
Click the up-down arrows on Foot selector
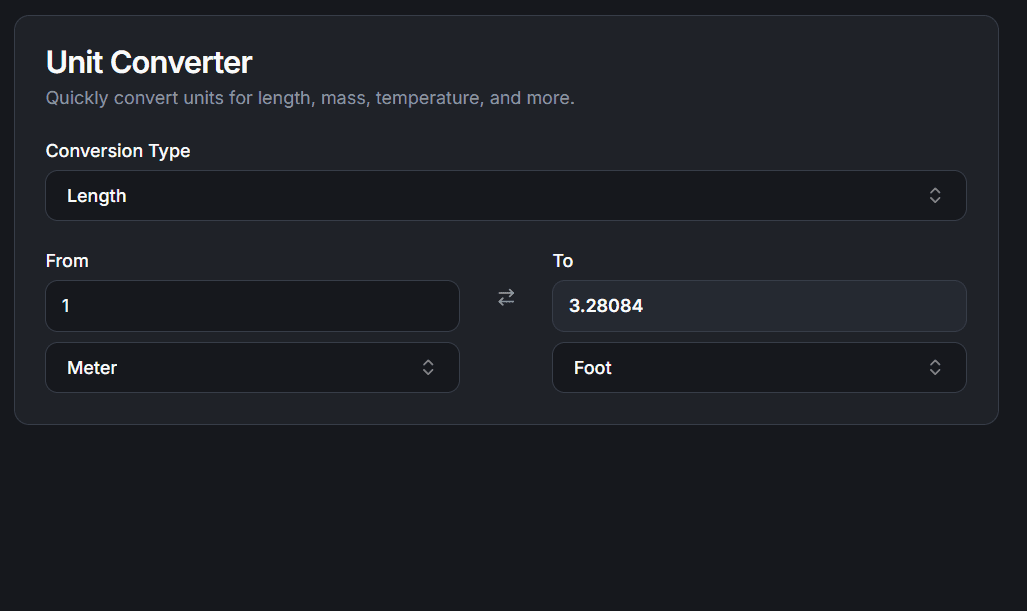tap(935, 368)
